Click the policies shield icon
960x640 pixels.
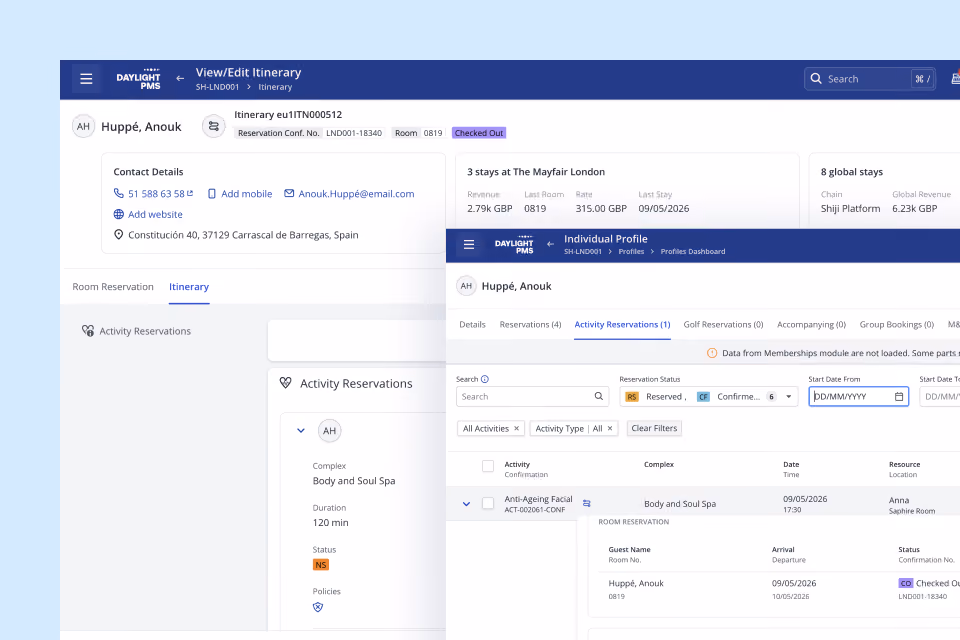[x=318, y=607]
